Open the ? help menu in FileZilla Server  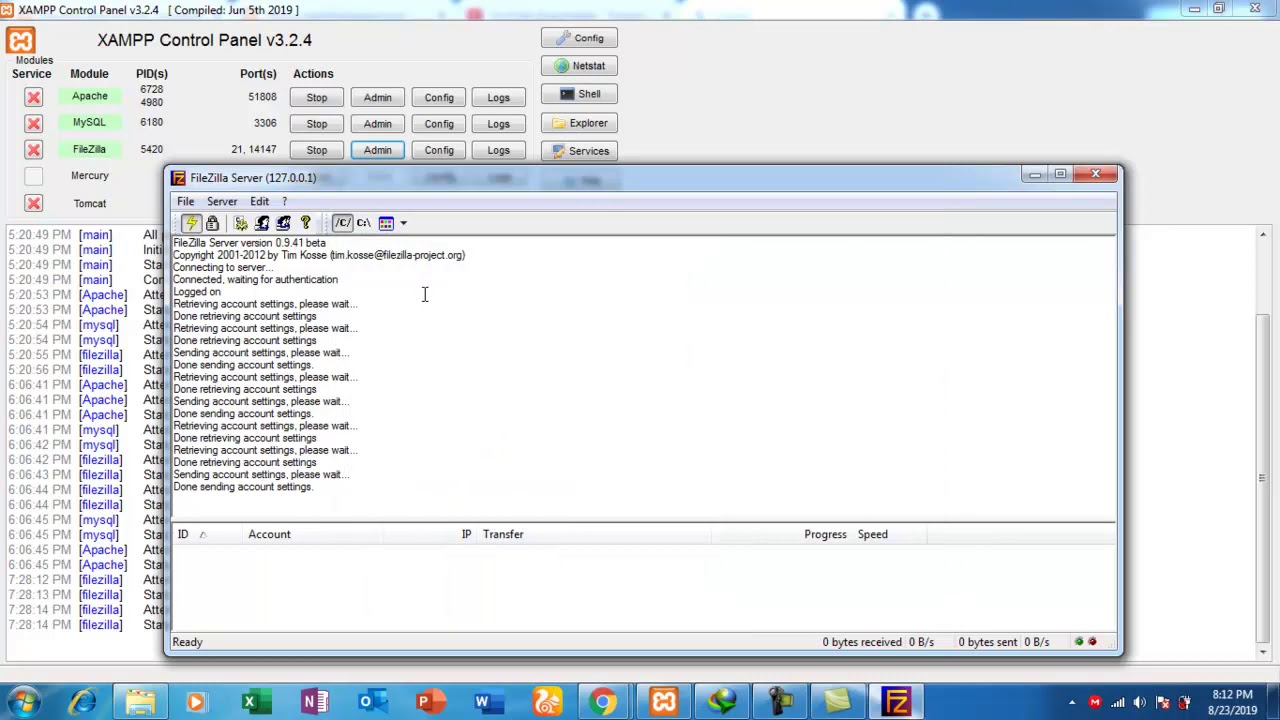pos(284,201)
